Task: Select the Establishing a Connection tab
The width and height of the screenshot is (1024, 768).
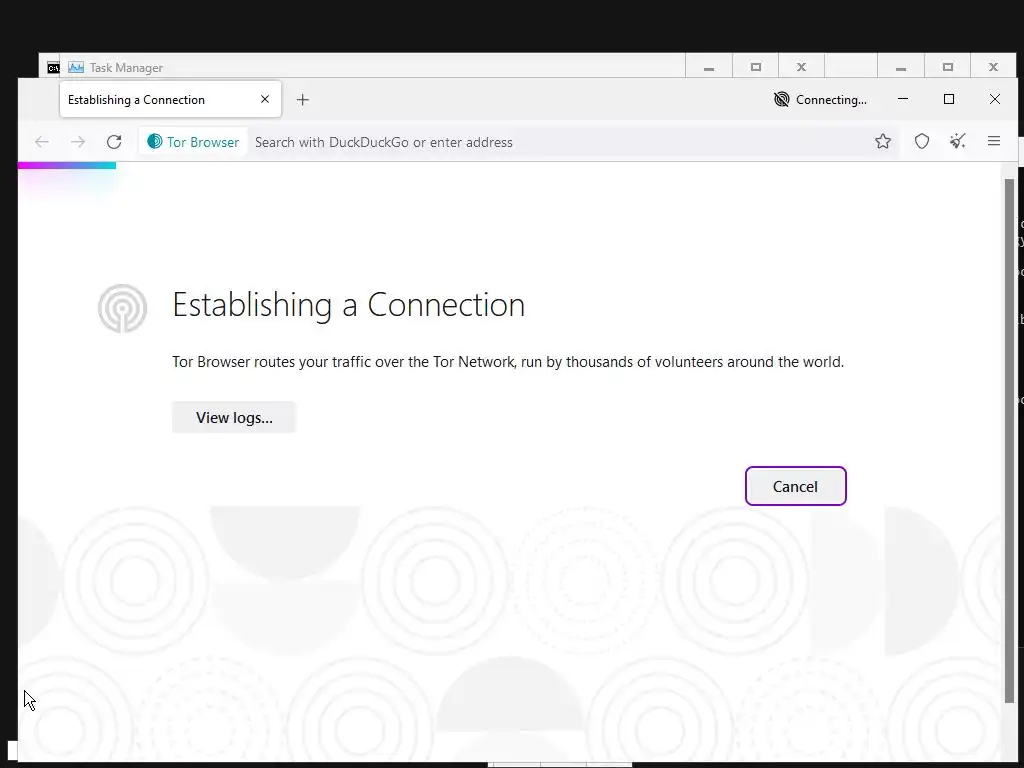Action: [170, 99]
